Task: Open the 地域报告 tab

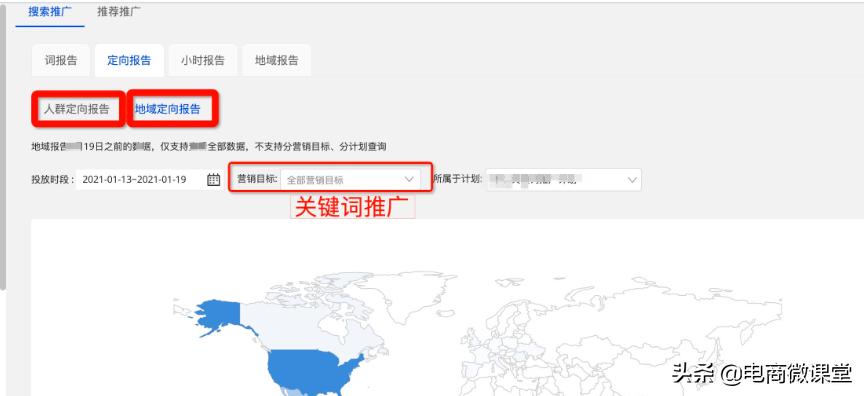Action: tap(277, 61)
